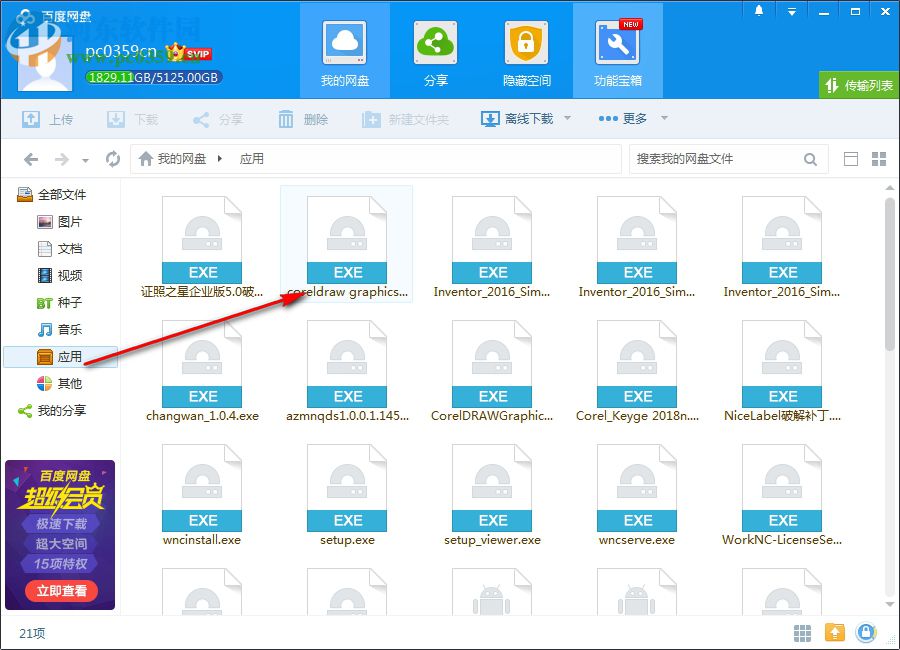The width and height of the screenshot is (900, 650).
Task: Click the notification bell icon
Action: [x=759, y=10]
